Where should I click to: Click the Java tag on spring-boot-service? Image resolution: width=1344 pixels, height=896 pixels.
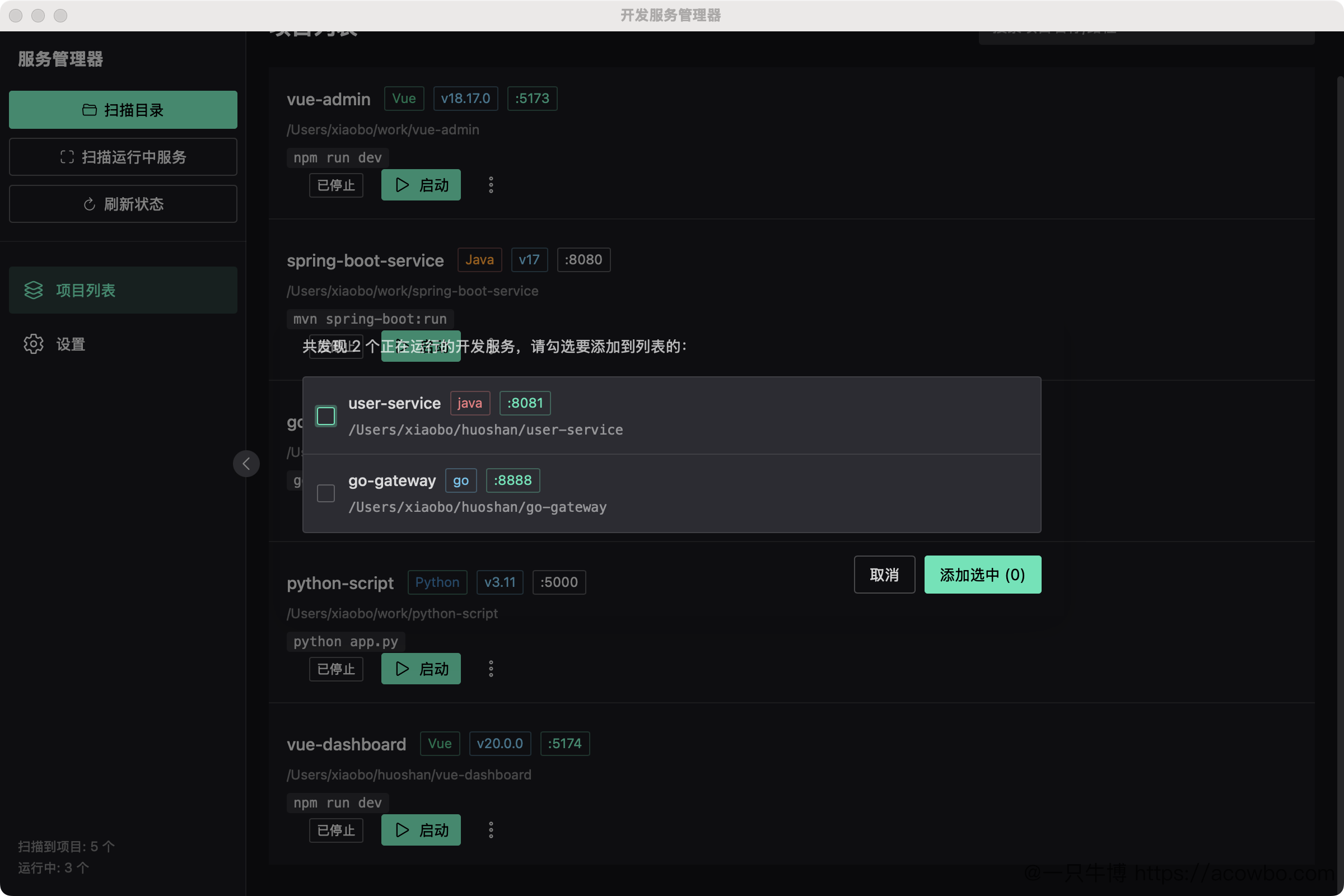(479, 259)
